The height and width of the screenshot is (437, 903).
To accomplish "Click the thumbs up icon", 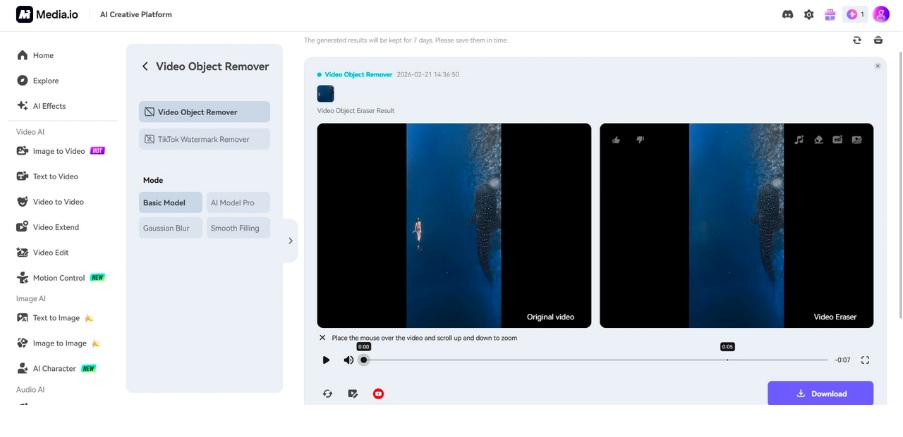I will pos(616,139).
